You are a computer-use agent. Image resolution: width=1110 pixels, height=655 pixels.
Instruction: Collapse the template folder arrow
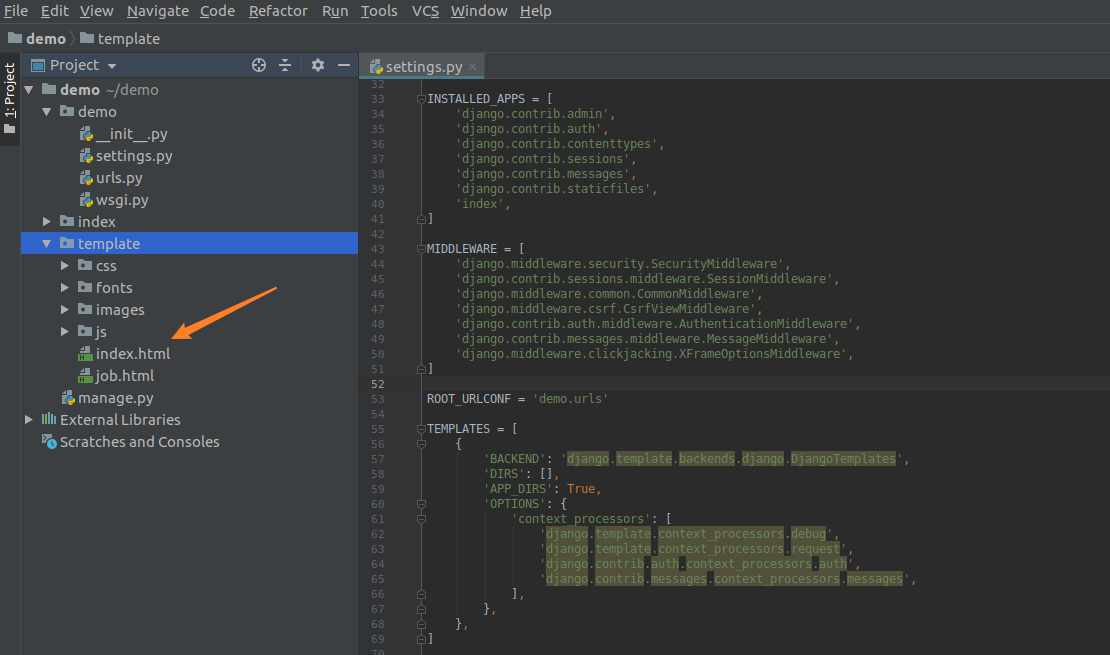click(x=47, y=244)
